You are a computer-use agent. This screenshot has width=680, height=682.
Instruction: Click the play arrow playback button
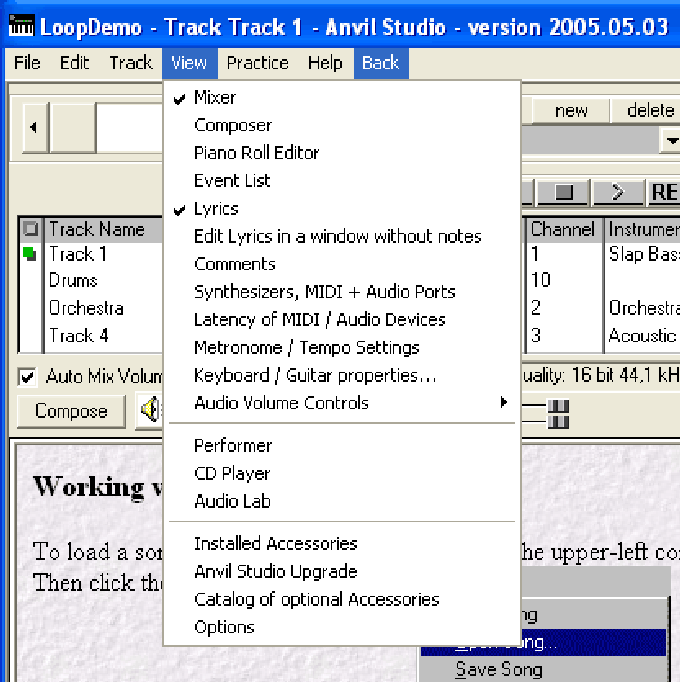[618, 191]
